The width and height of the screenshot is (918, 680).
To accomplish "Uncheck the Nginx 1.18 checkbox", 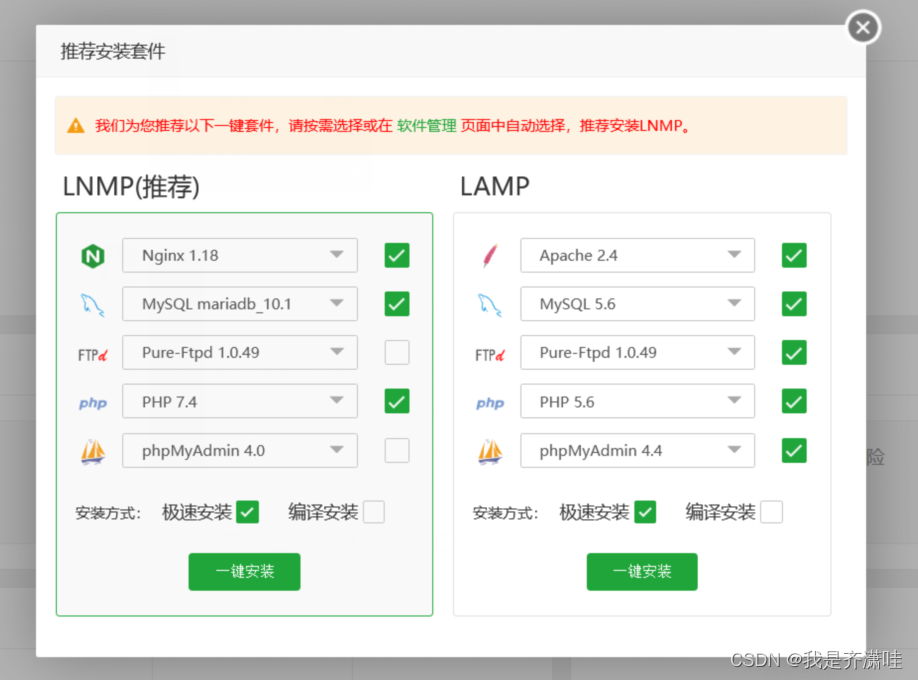I will tap(397, 255).
